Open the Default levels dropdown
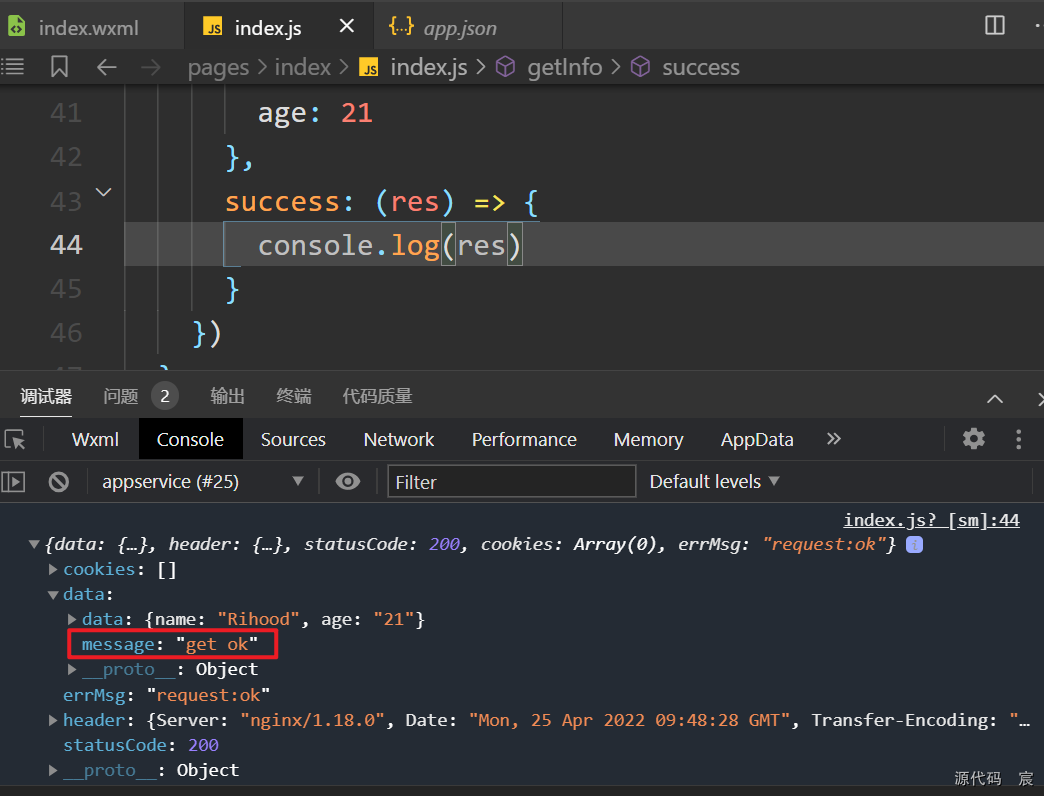 point(714,481)
